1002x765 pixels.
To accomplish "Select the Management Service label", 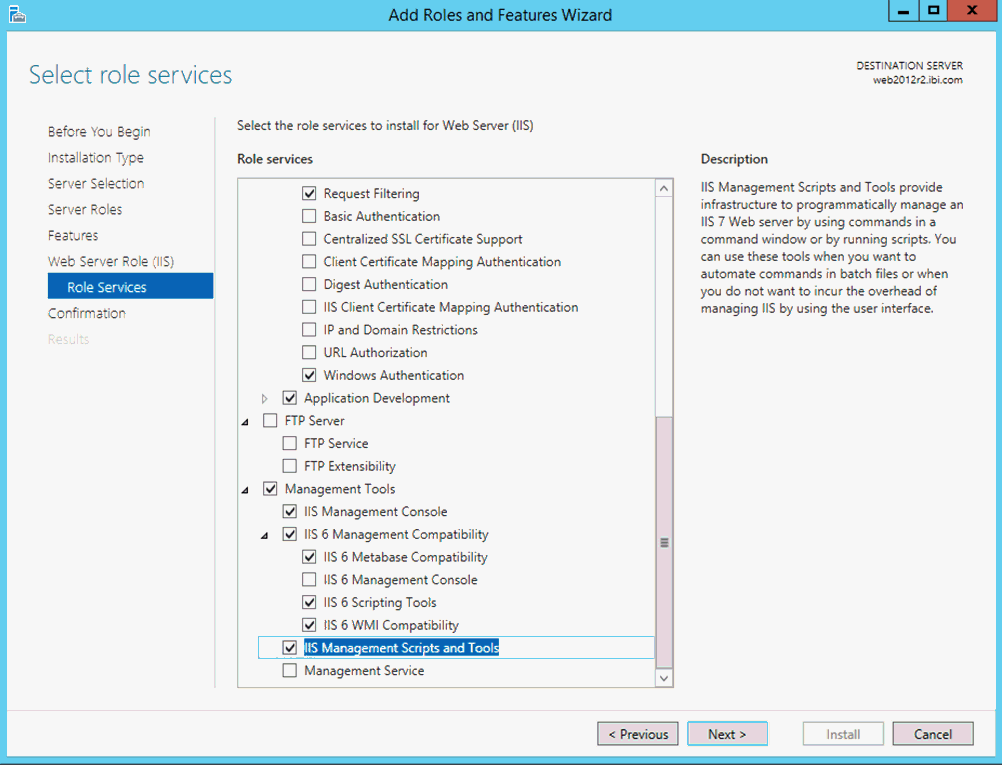I will click(x=364, y=670).
